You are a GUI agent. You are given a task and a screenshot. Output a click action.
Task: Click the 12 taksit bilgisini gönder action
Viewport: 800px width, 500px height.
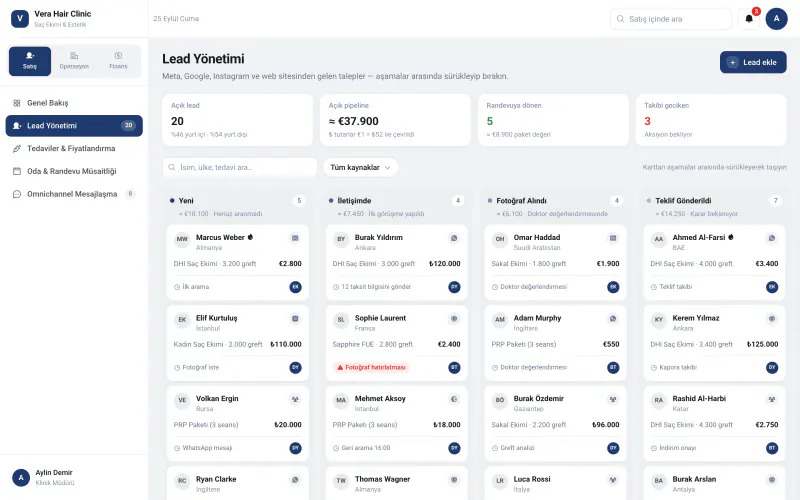(x=372, y=287)
